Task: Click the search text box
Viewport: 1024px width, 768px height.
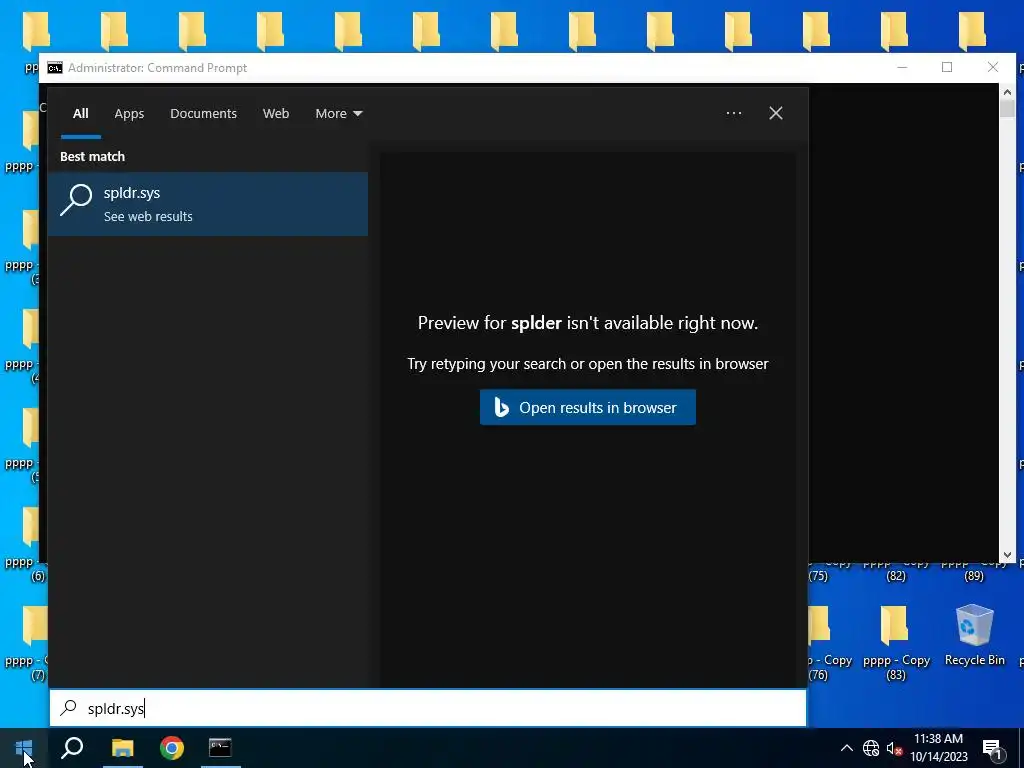Action: click(428, 709)
